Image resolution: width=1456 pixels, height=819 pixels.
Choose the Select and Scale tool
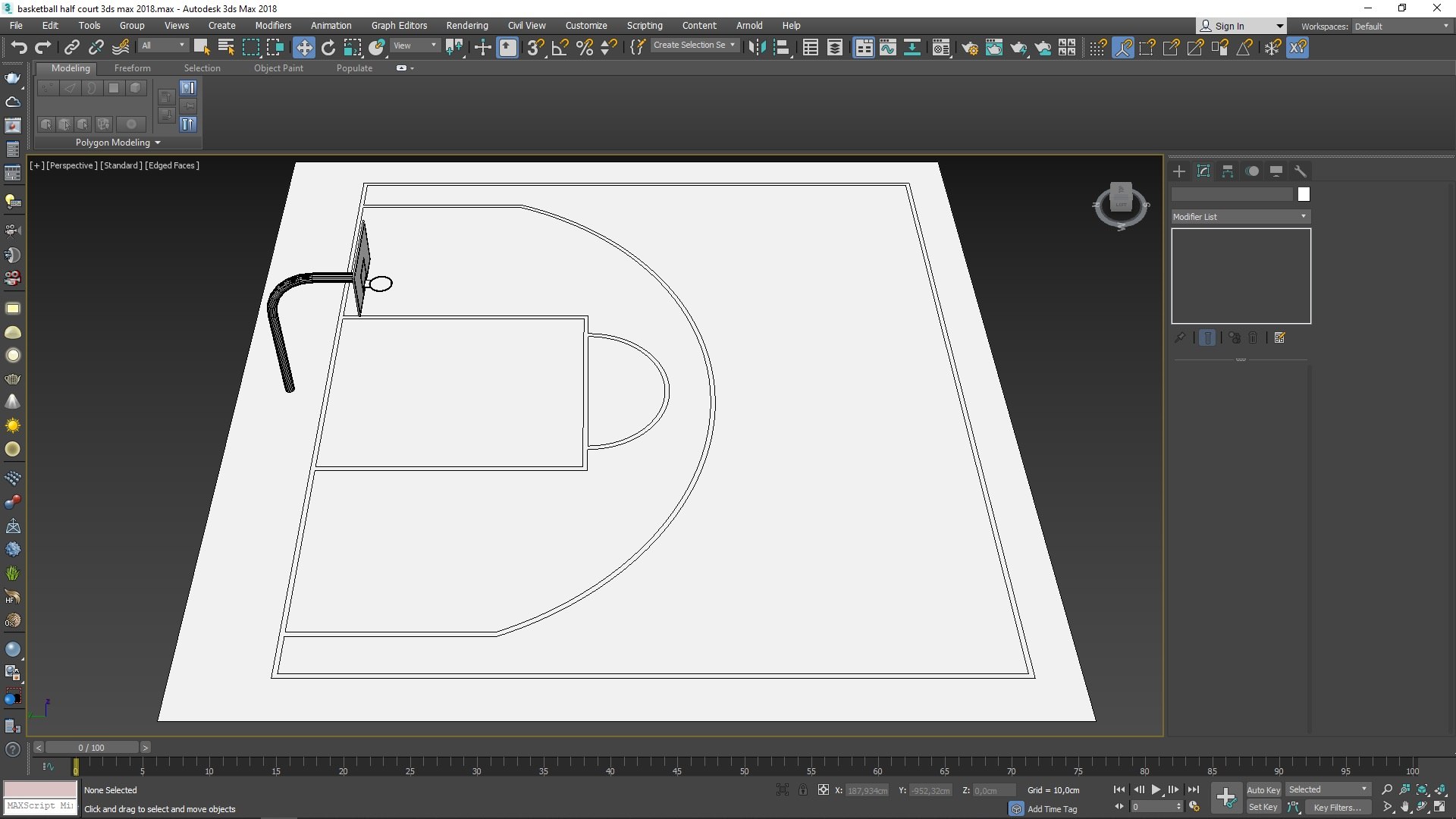(353, 47)
